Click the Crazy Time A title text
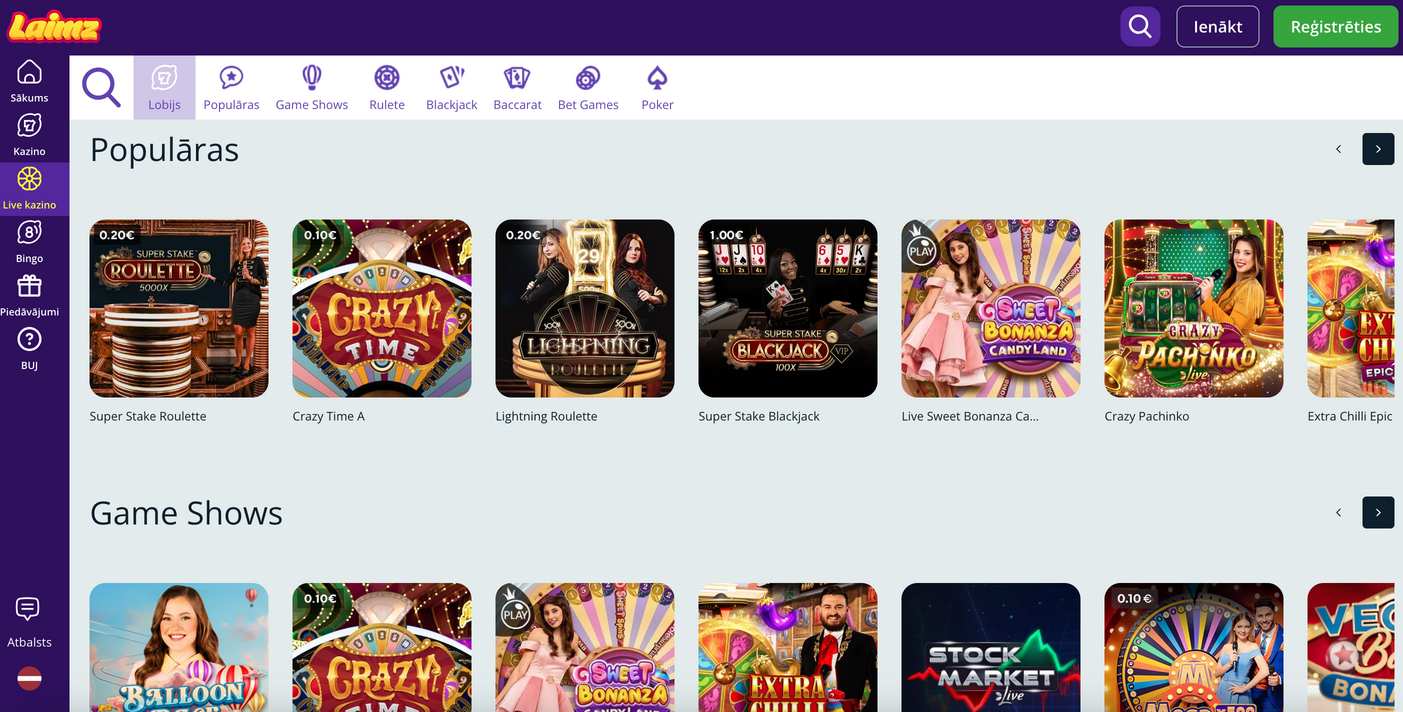The width and height of the screenshot is (1403, 712). tap(329, 416)
